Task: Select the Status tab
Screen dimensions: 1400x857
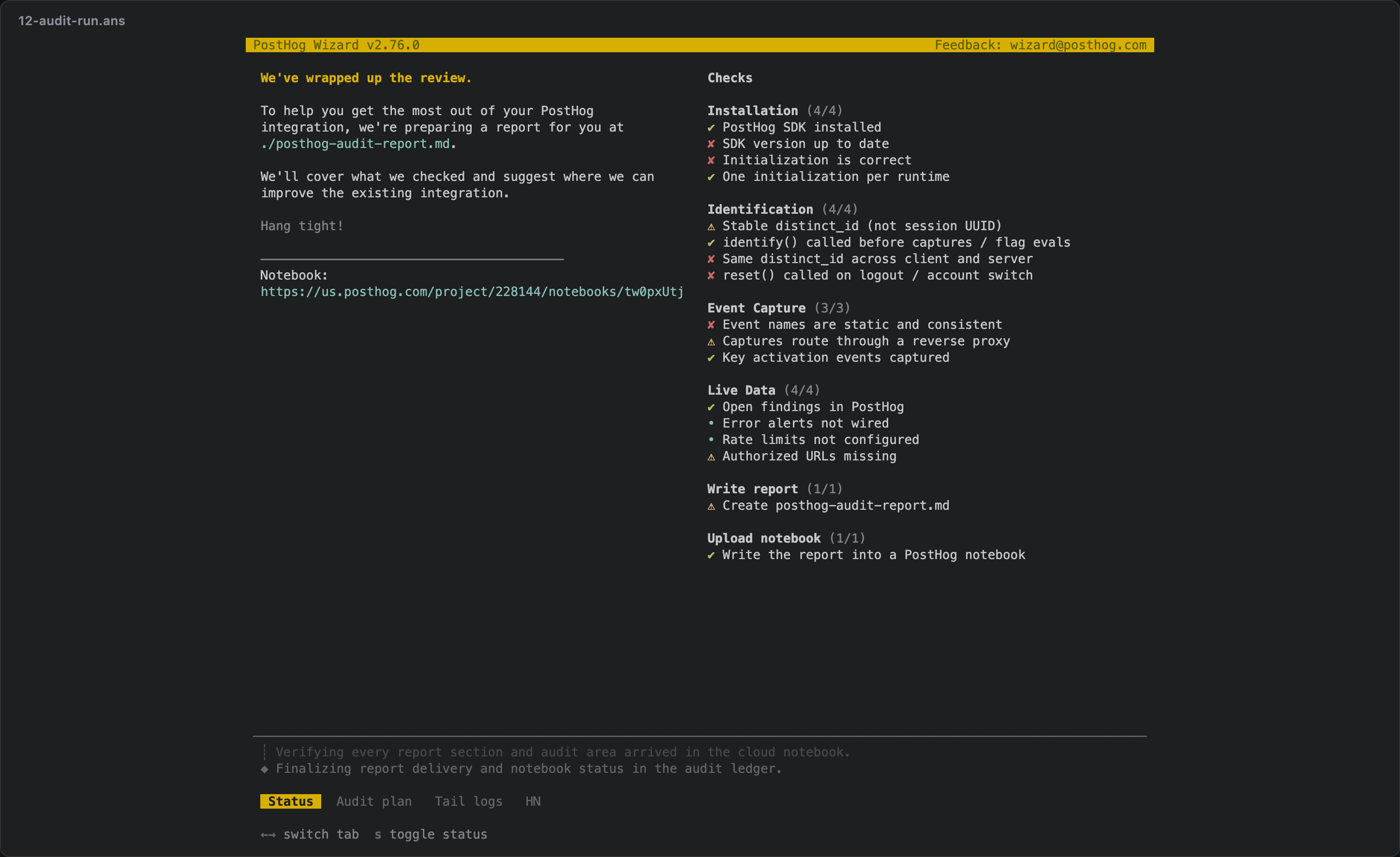Action: click(x=290, y=801)
